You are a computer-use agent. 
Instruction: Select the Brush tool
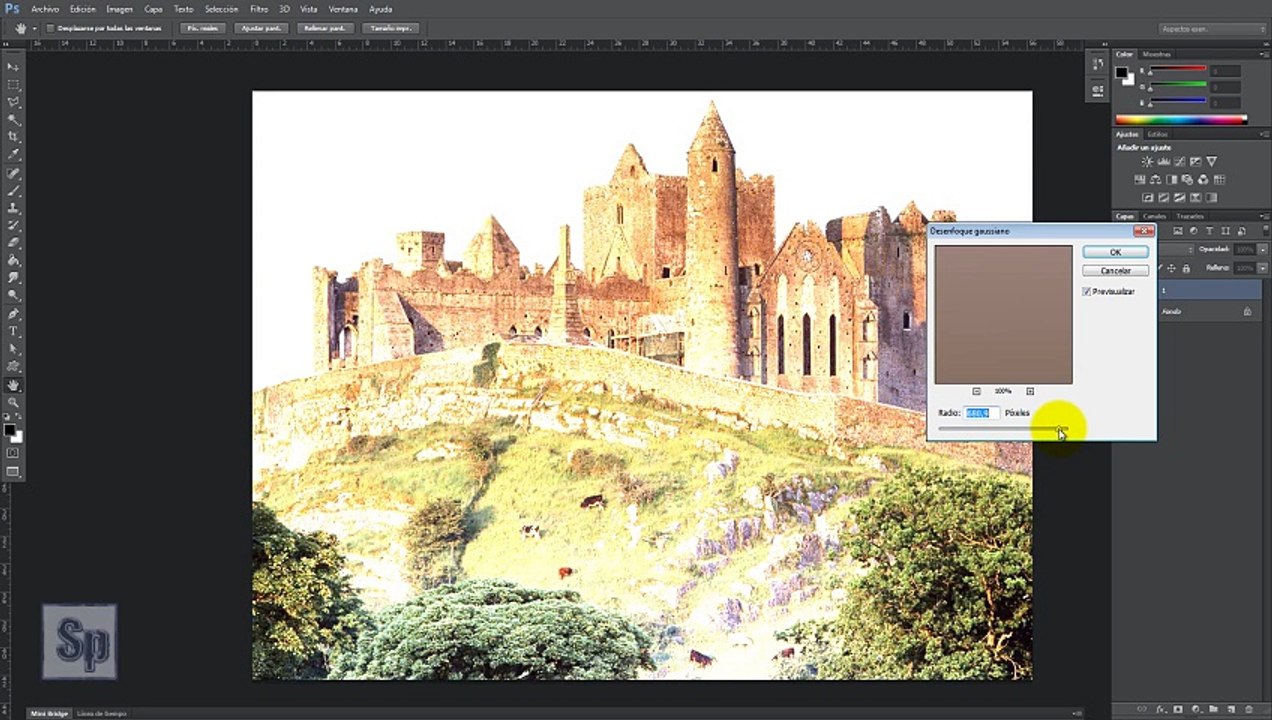point(14,190)
